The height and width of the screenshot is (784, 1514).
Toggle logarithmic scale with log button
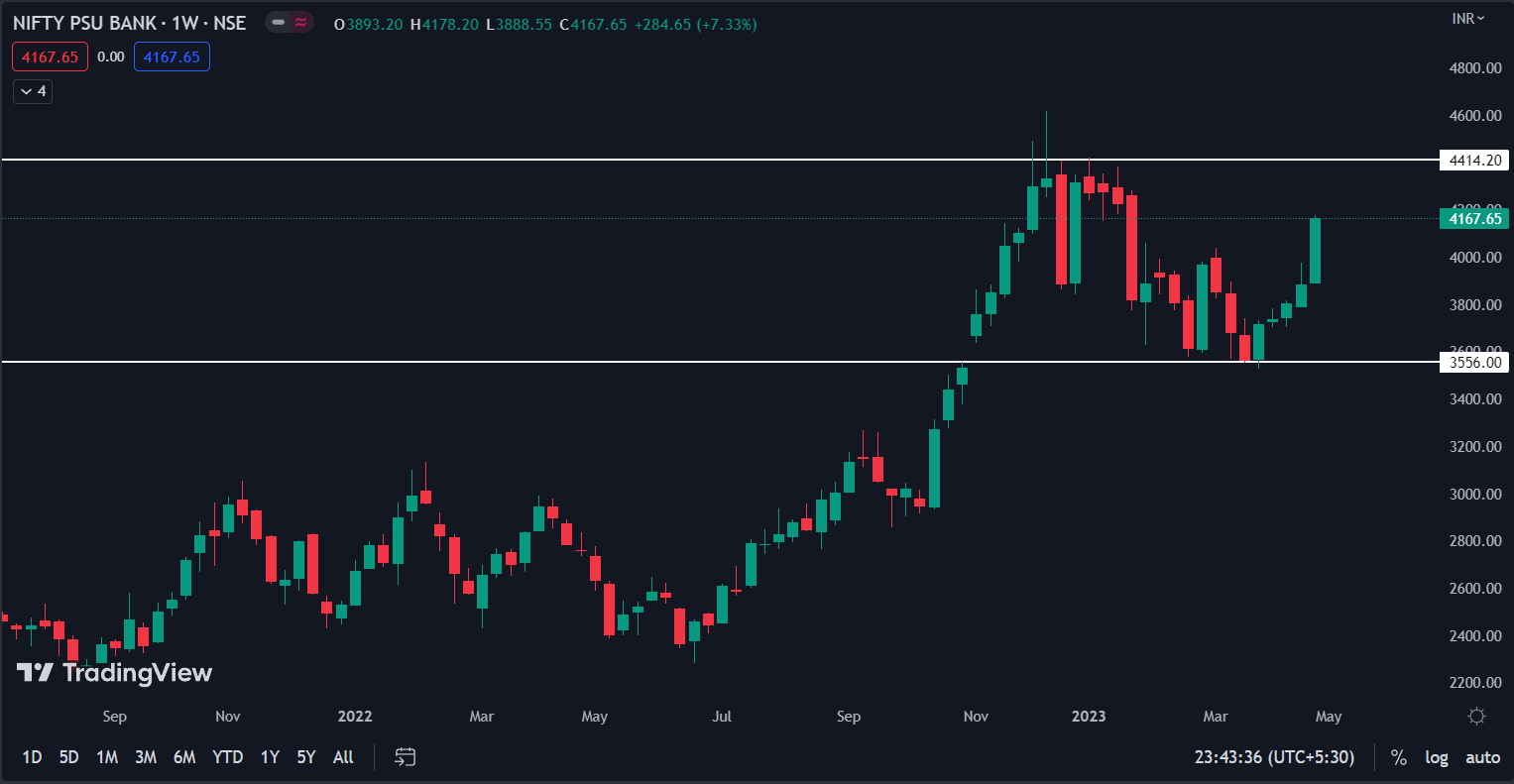coord(1436,757)
